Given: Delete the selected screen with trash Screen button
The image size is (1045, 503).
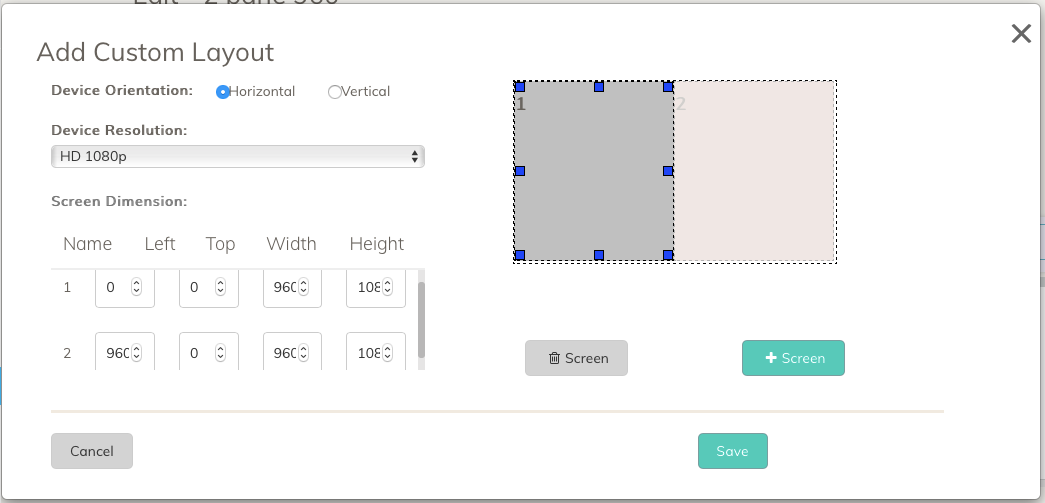Looking at the screenshot, I should pyautogui.click(x=576, y=358).
